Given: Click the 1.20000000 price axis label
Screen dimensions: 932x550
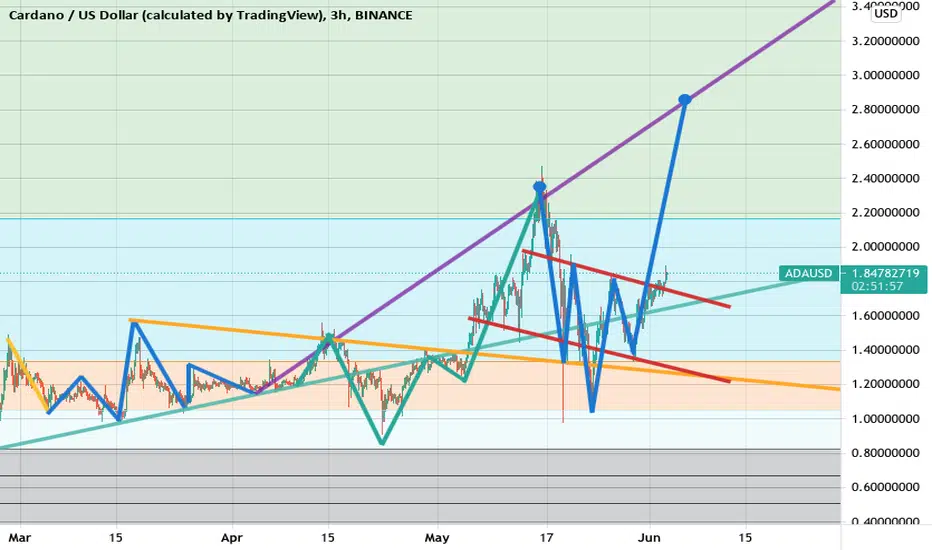Looking at the screenshot, I should (886, 384).
